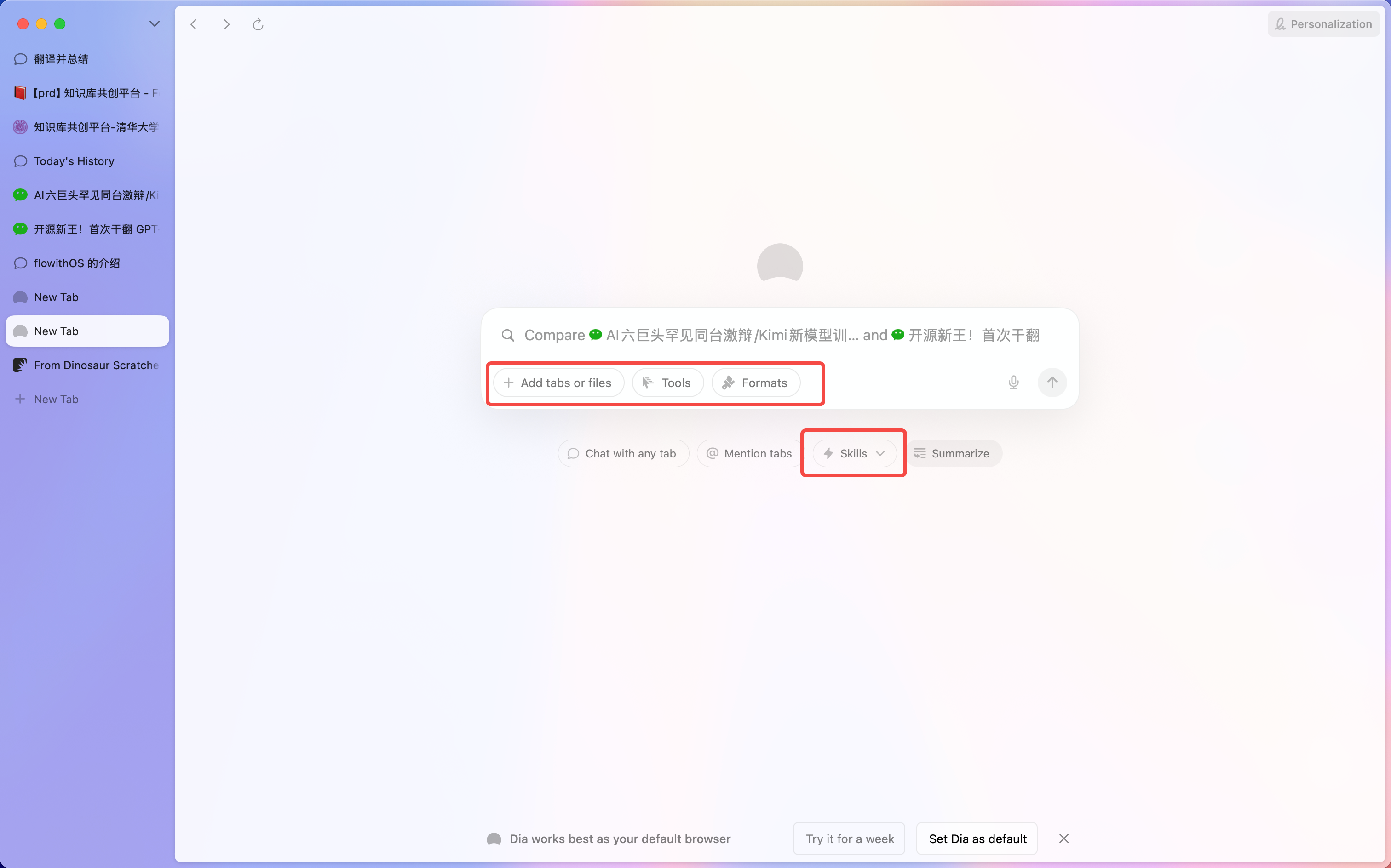Reload the page with refresh icon
This screenshot has width=1391, height=868.
point(258,24)
